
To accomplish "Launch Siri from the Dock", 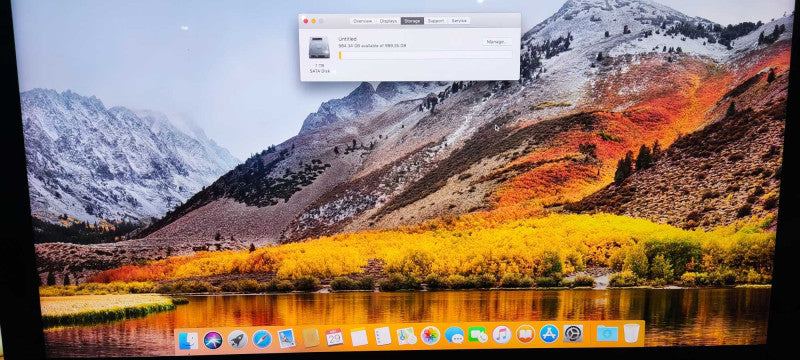I will point(213,340).
